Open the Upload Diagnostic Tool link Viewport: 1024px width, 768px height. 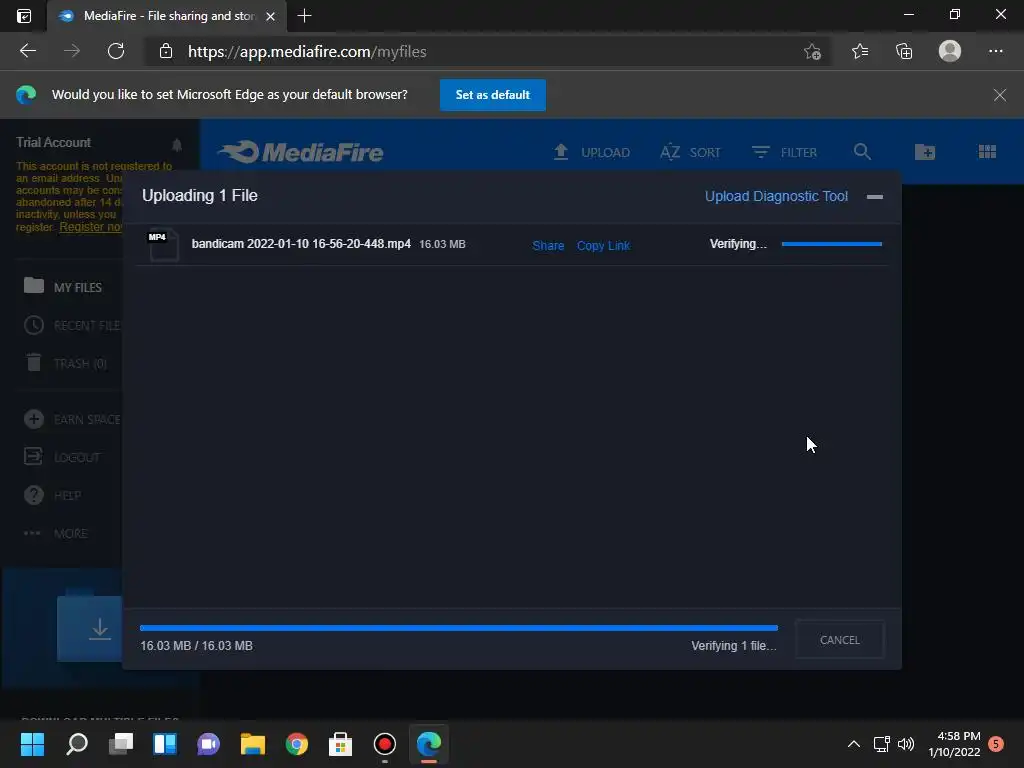coord(776,196)
